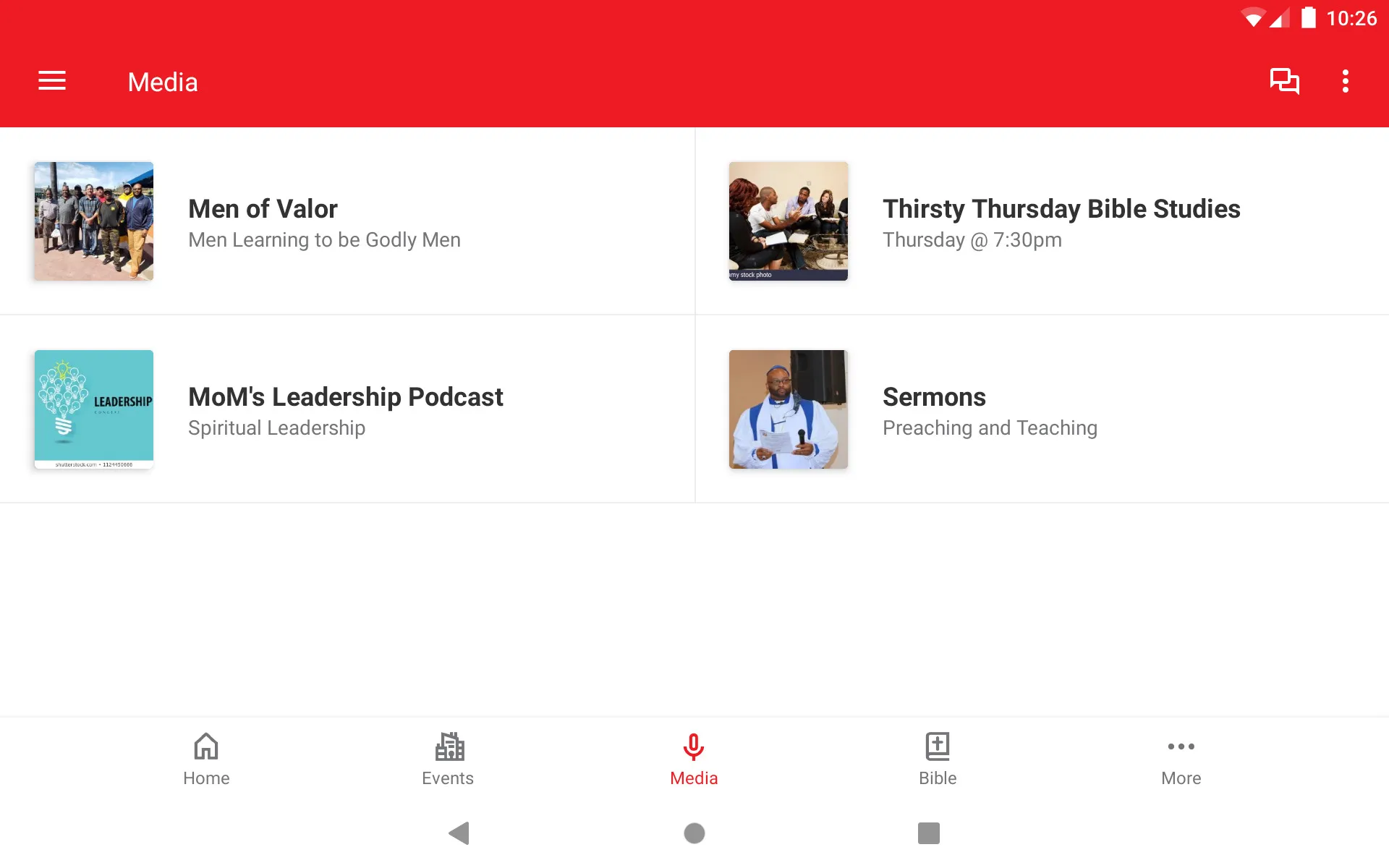This screenshot has width=1389, height=868.
Task: Navigate to Bible tab
Action: pos(937,759)
